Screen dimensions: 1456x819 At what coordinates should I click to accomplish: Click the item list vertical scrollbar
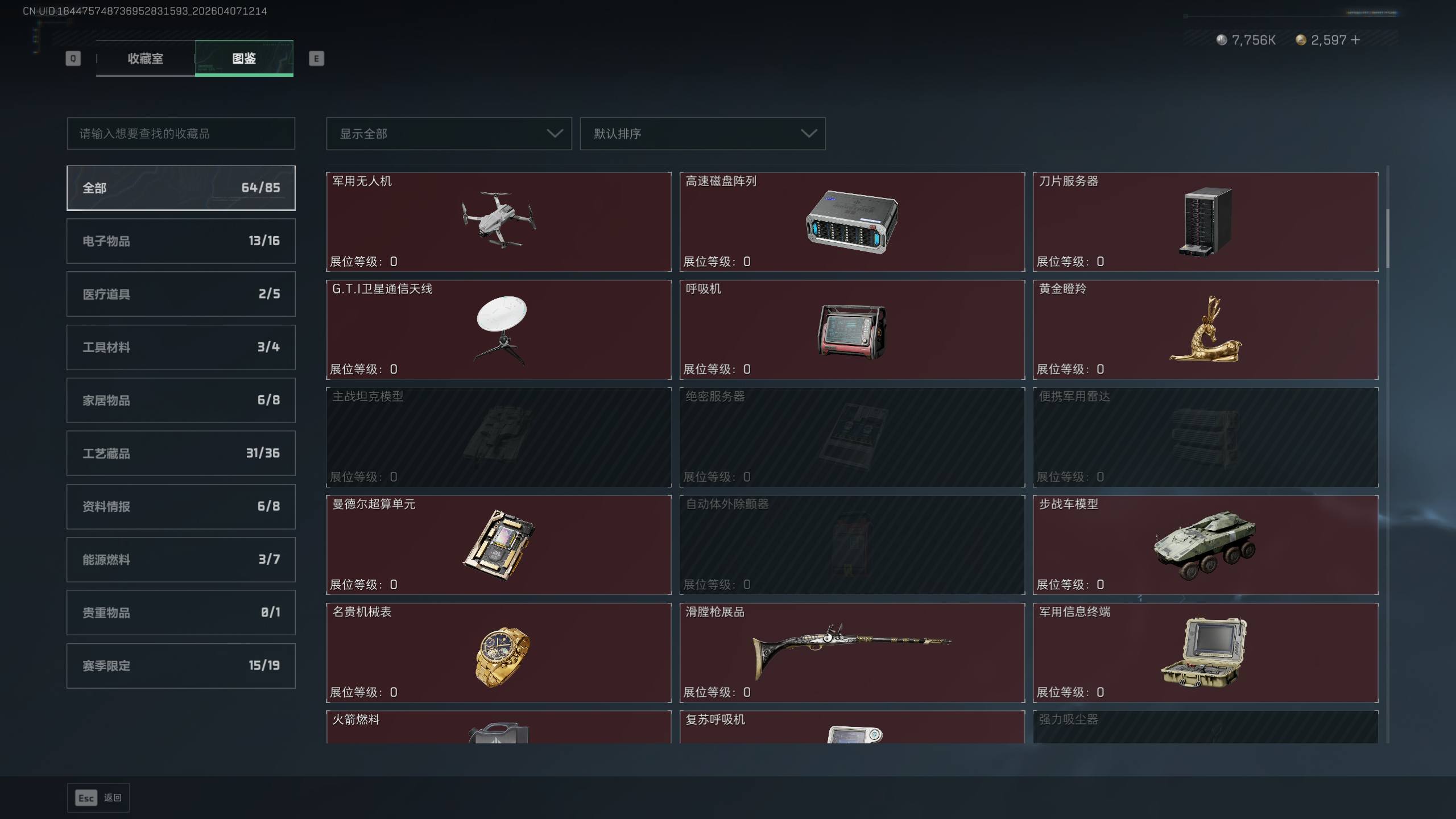[1388, 239]
